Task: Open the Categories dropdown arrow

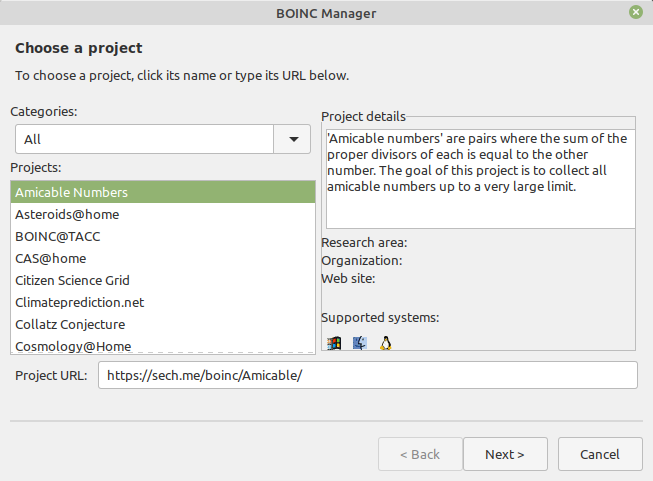Action: 293,139
